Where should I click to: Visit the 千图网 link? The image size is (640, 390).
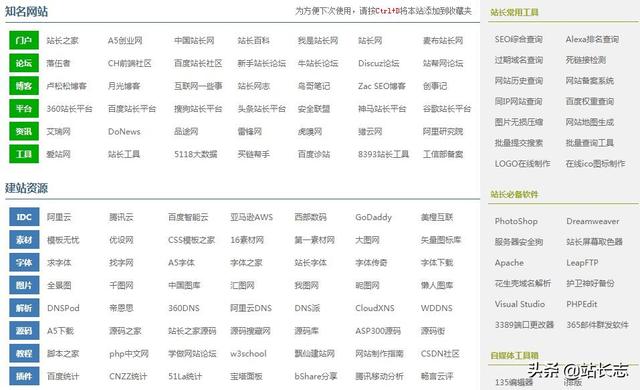[x=121, y=286]
